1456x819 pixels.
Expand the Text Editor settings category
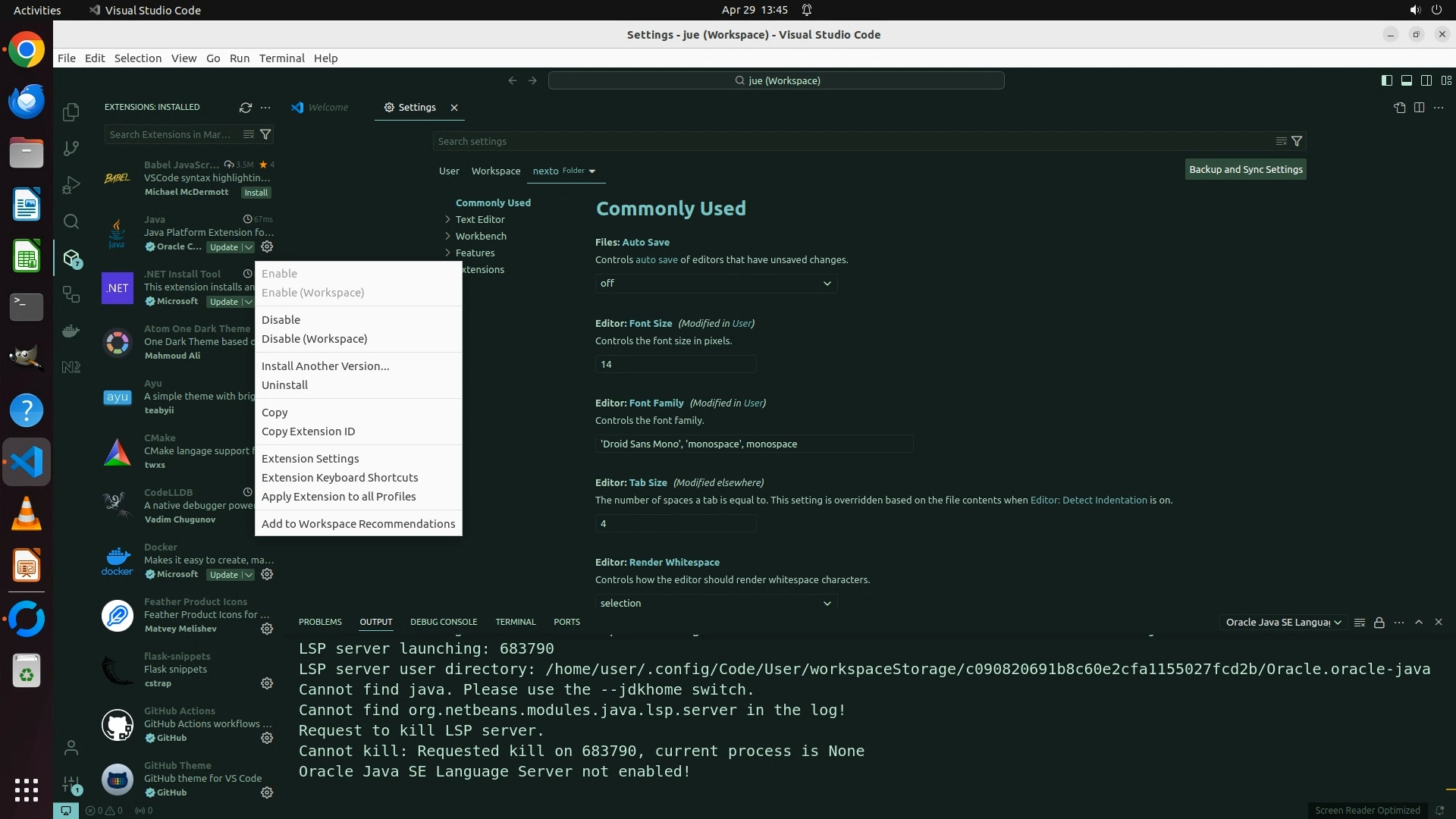click(480, 220)
